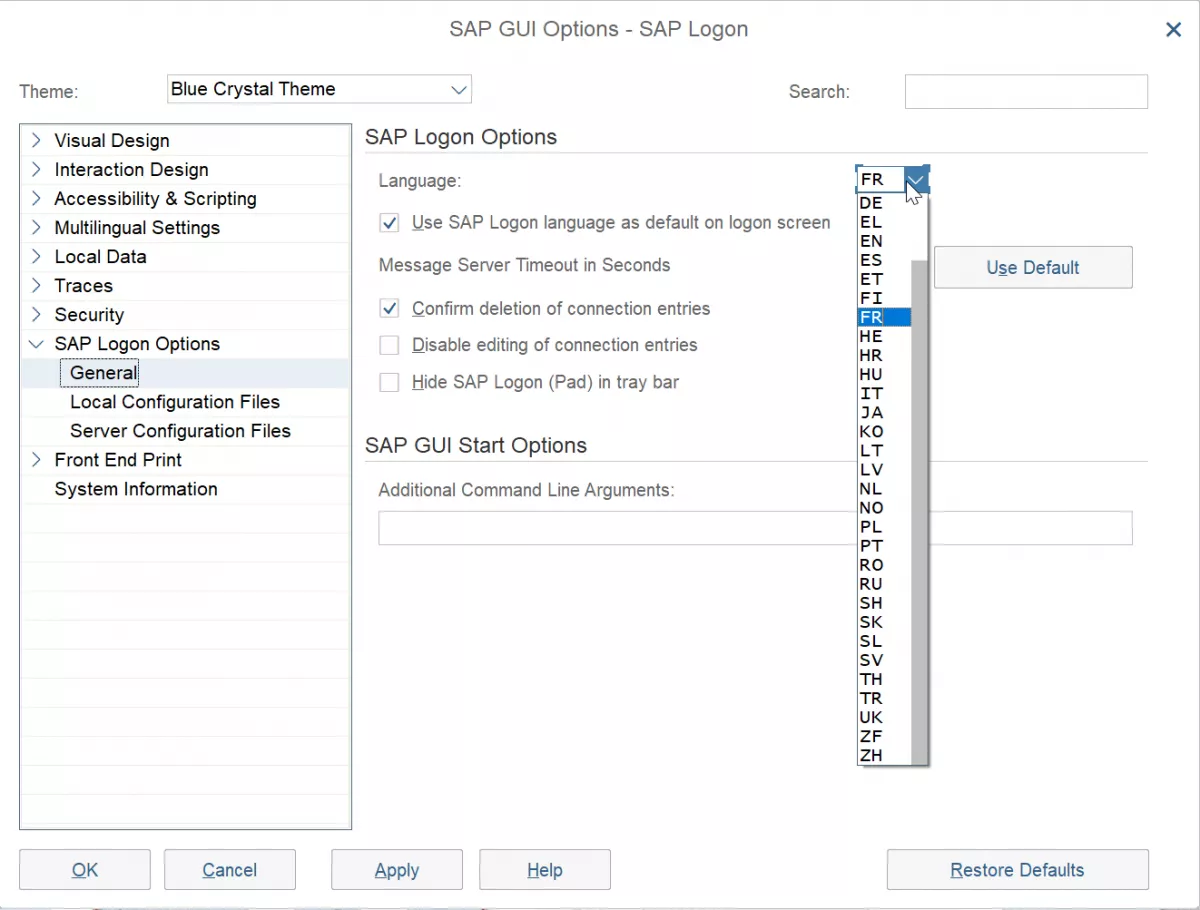
Task: Choose highlighted FR in language list
Action: point(884,317)
